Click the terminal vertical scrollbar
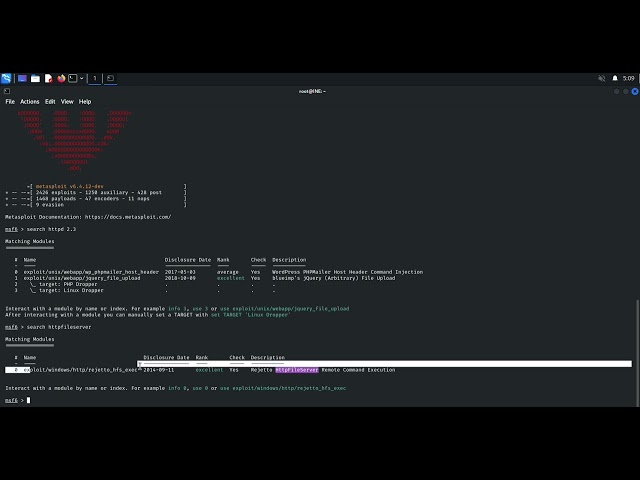640x480 pixels. coord(637,353)
